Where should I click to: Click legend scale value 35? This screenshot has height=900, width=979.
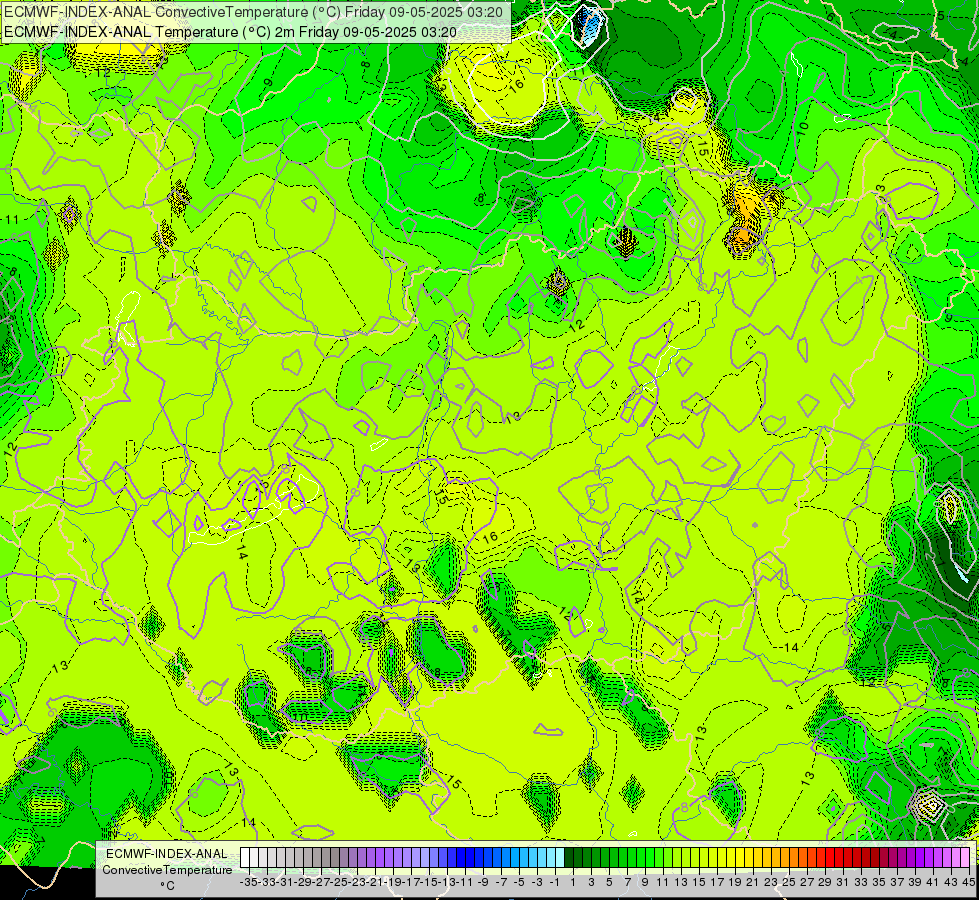(x=879, y=882)
